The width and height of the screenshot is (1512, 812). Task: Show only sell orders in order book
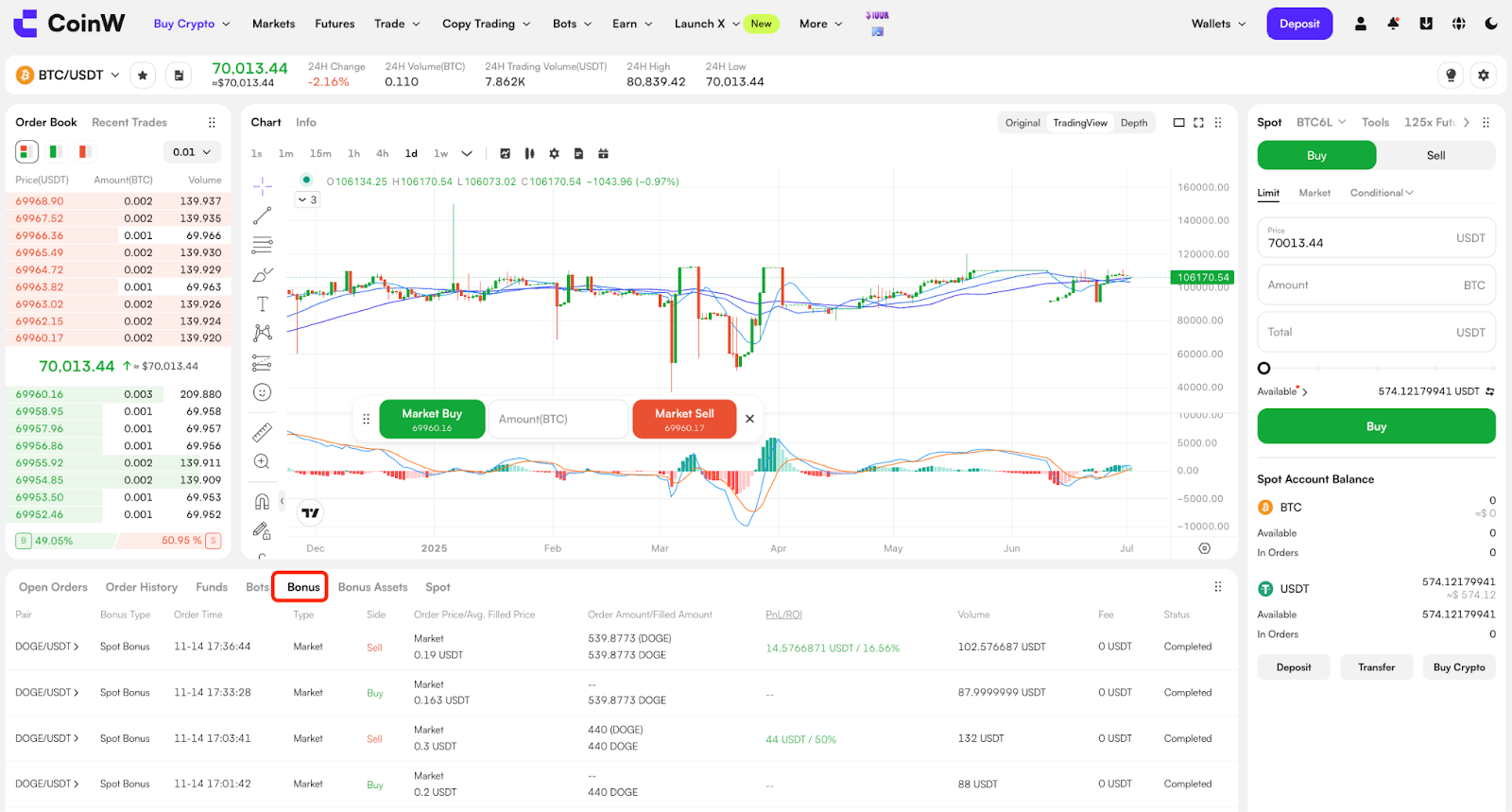click(x=84, y=151)
